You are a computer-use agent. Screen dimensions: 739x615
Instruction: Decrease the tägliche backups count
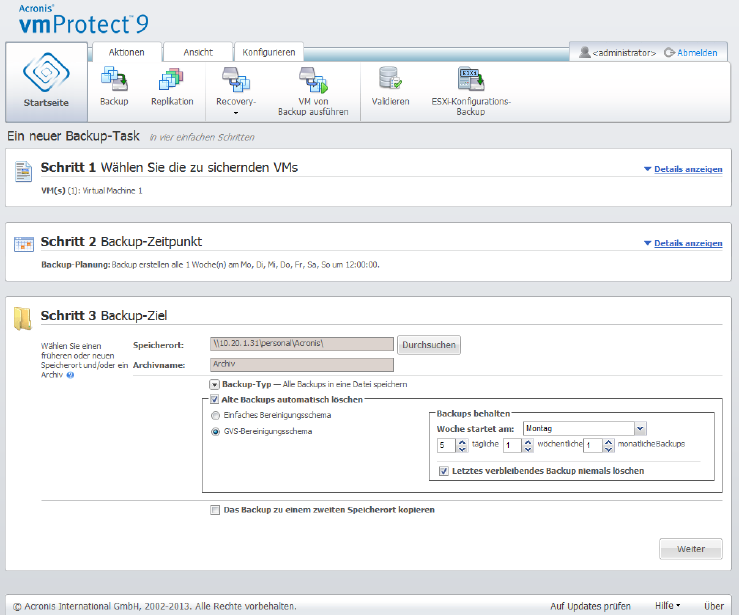pos(462,449)
